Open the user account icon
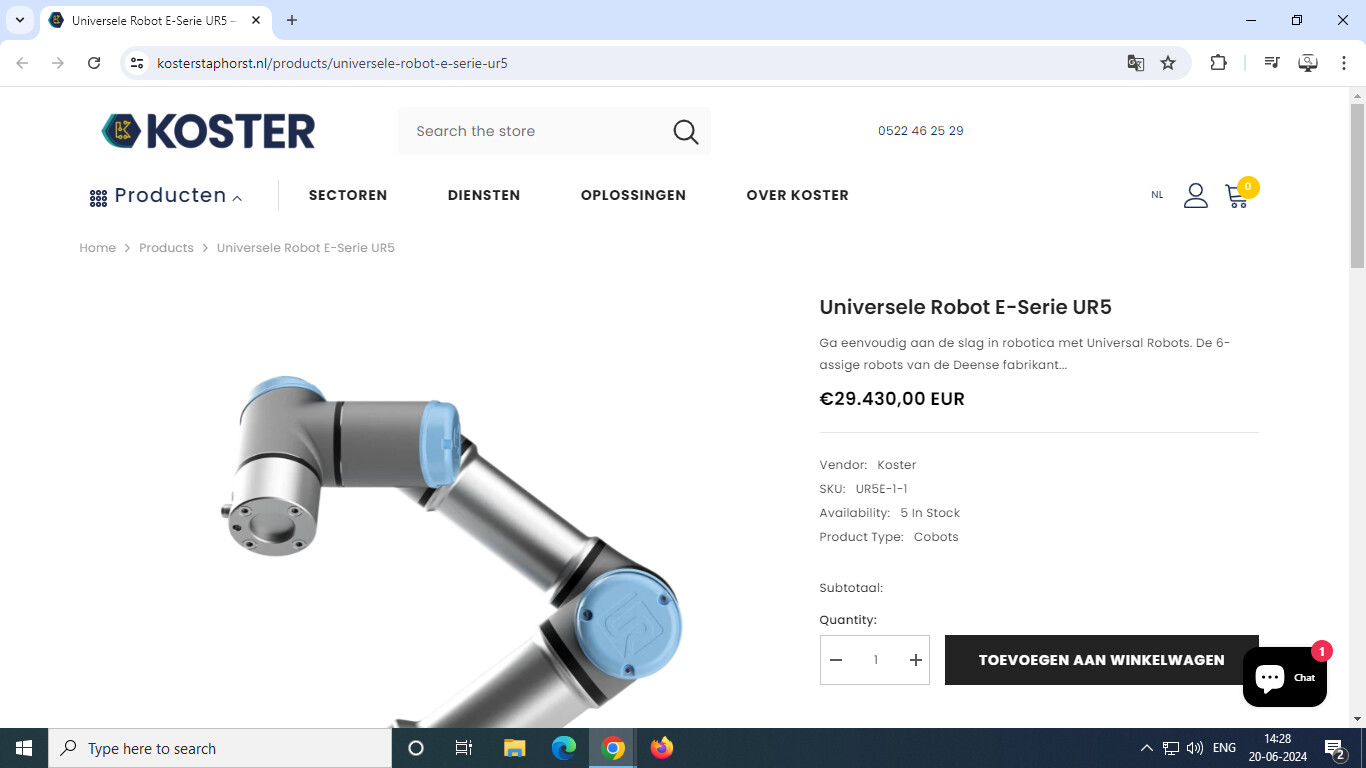This screenshot has height=768, width=1366. point(1196,195)
